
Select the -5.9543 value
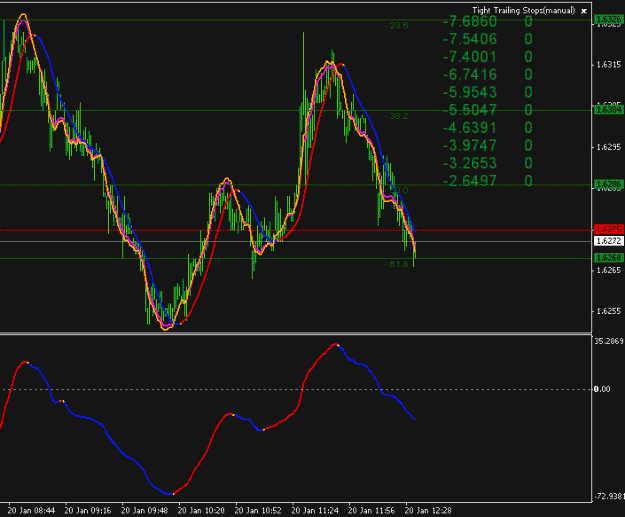point(470,92)
